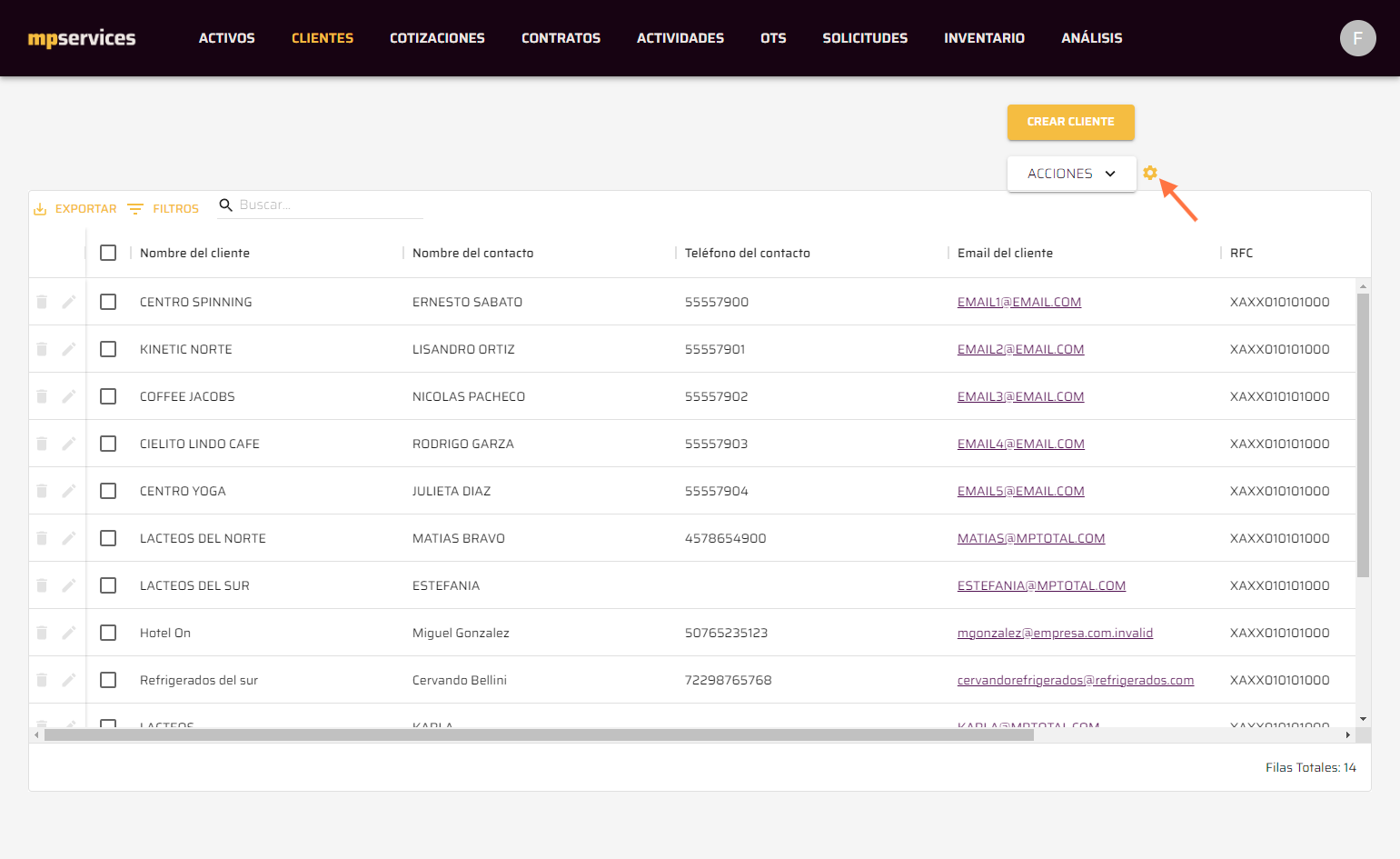Viewport: 1400px width, 859px height.
Task: Delete the KINETIC NORTE row with trash icon
Action: (x=42, y=349)
